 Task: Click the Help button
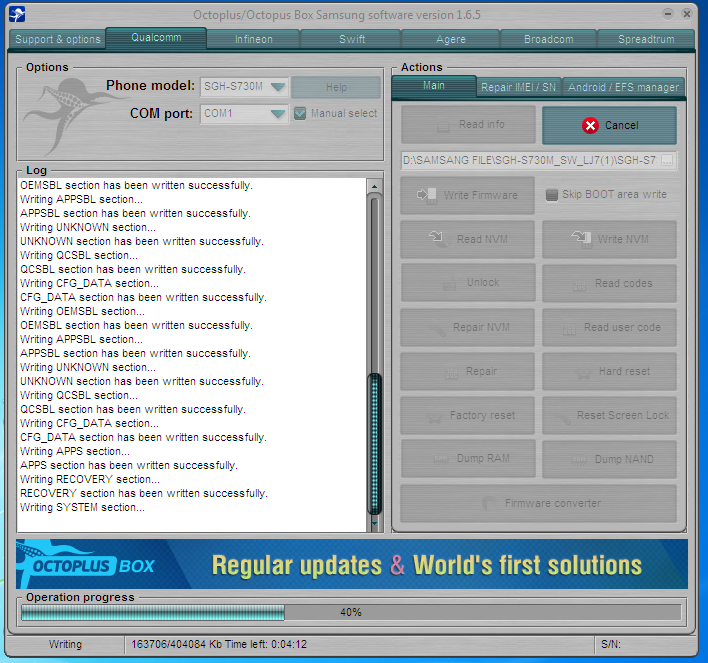tap(336, 87)
